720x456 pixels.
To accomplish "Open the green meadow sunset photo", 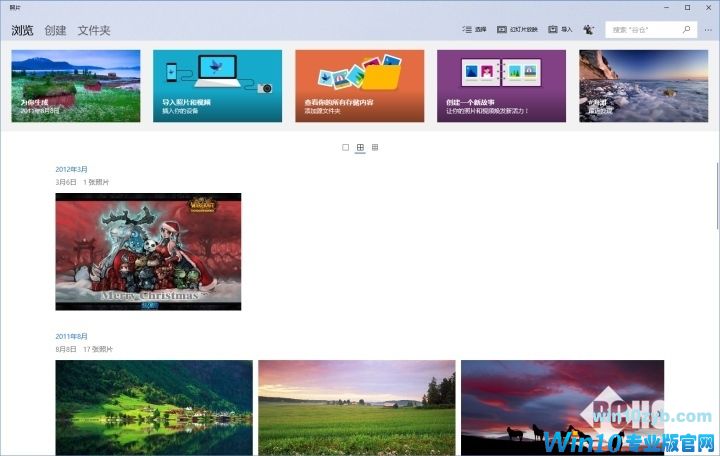I will point(357,408).
